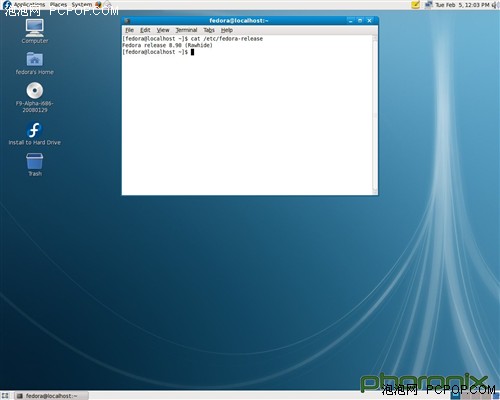The image size is (500, 400).
Task: Open the mail launcher beside Firefox
Action: pos(108,5)
